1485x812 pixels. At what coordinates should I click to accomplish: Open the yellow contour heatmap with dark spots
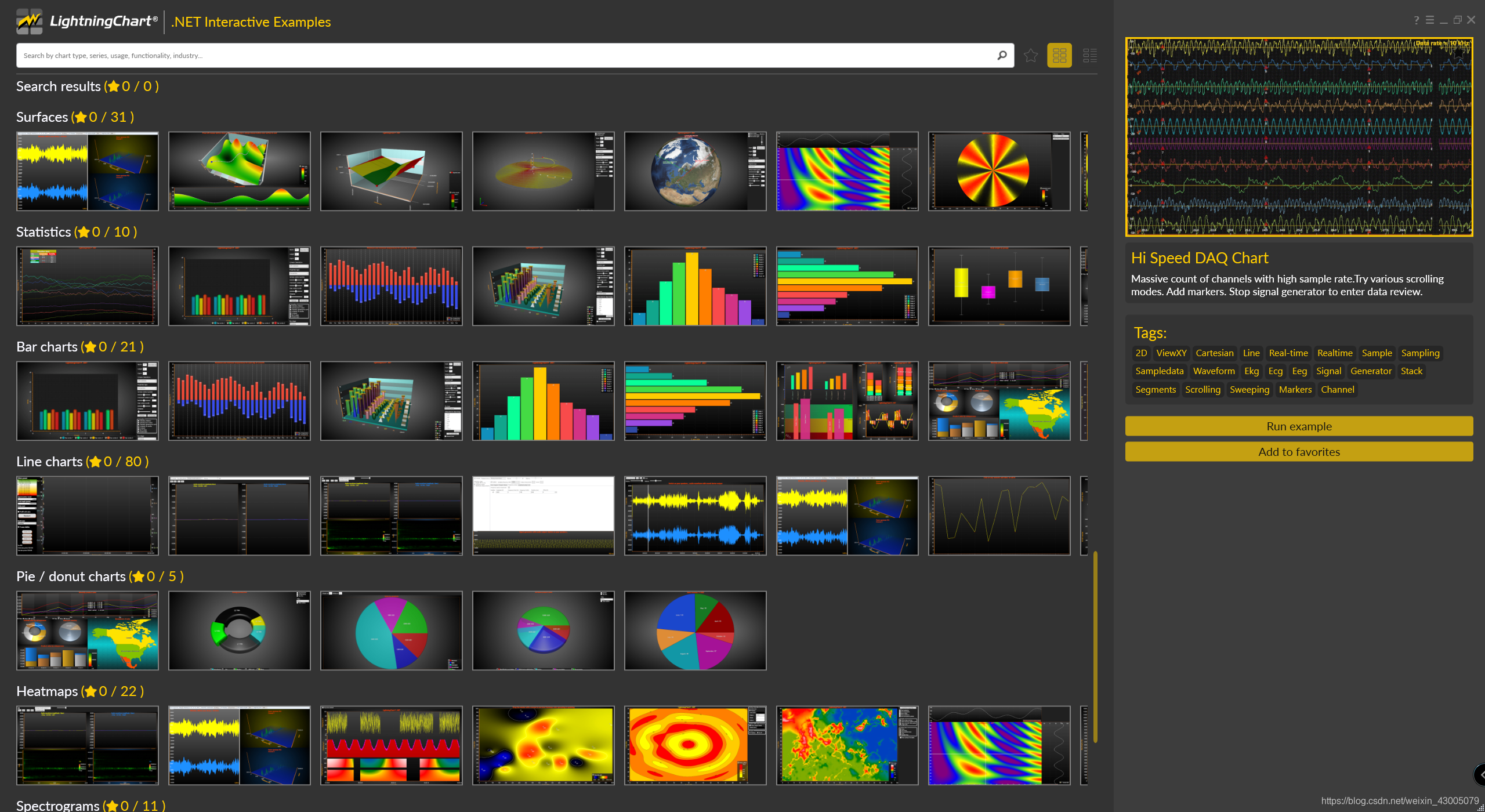(x=543, y=745)
